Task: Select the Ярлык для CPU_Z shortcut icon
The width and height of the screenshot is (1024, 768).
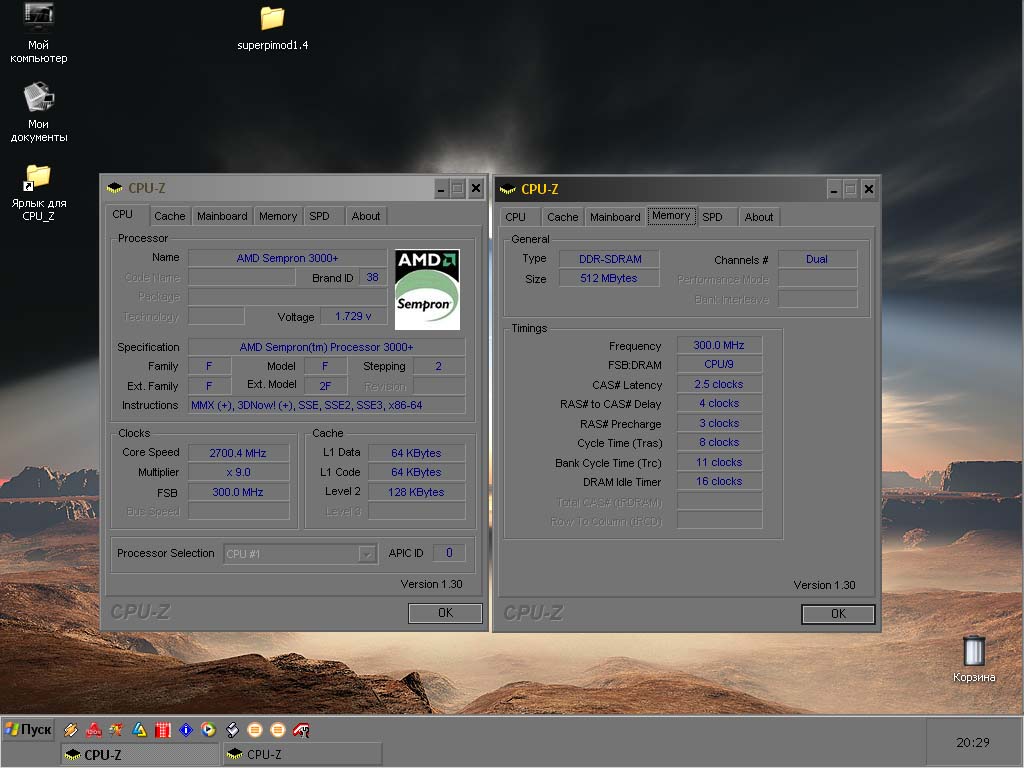Action: click(x=39, y=192)
